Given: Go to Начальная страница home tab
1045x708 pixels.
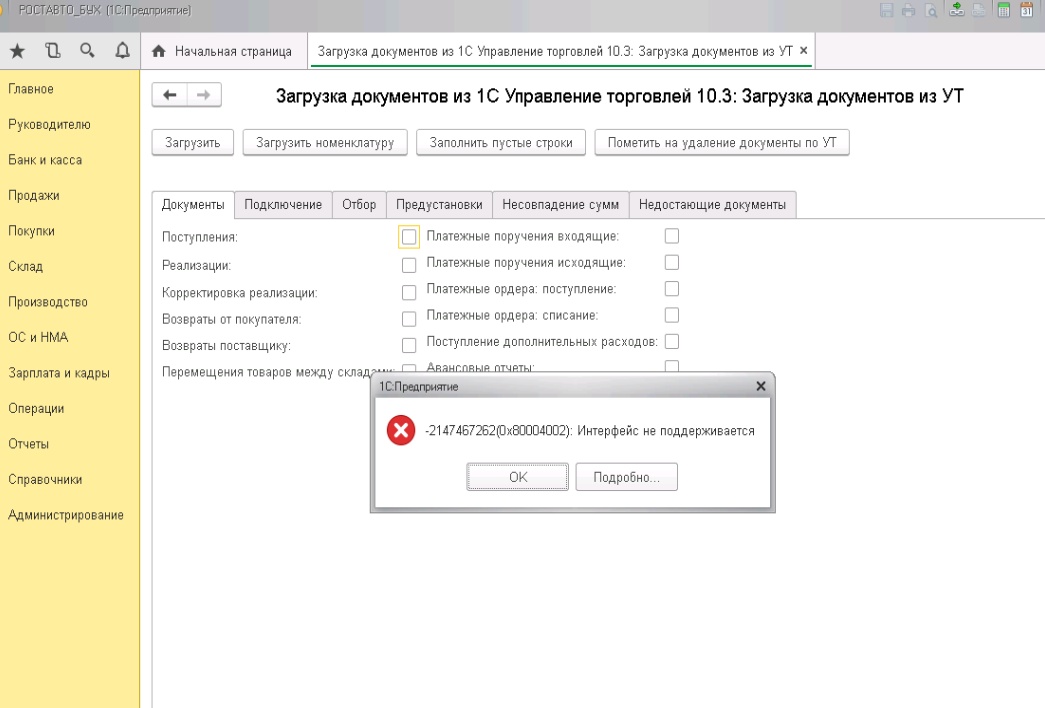Looking at the screenshot, I should coord(224,51).
